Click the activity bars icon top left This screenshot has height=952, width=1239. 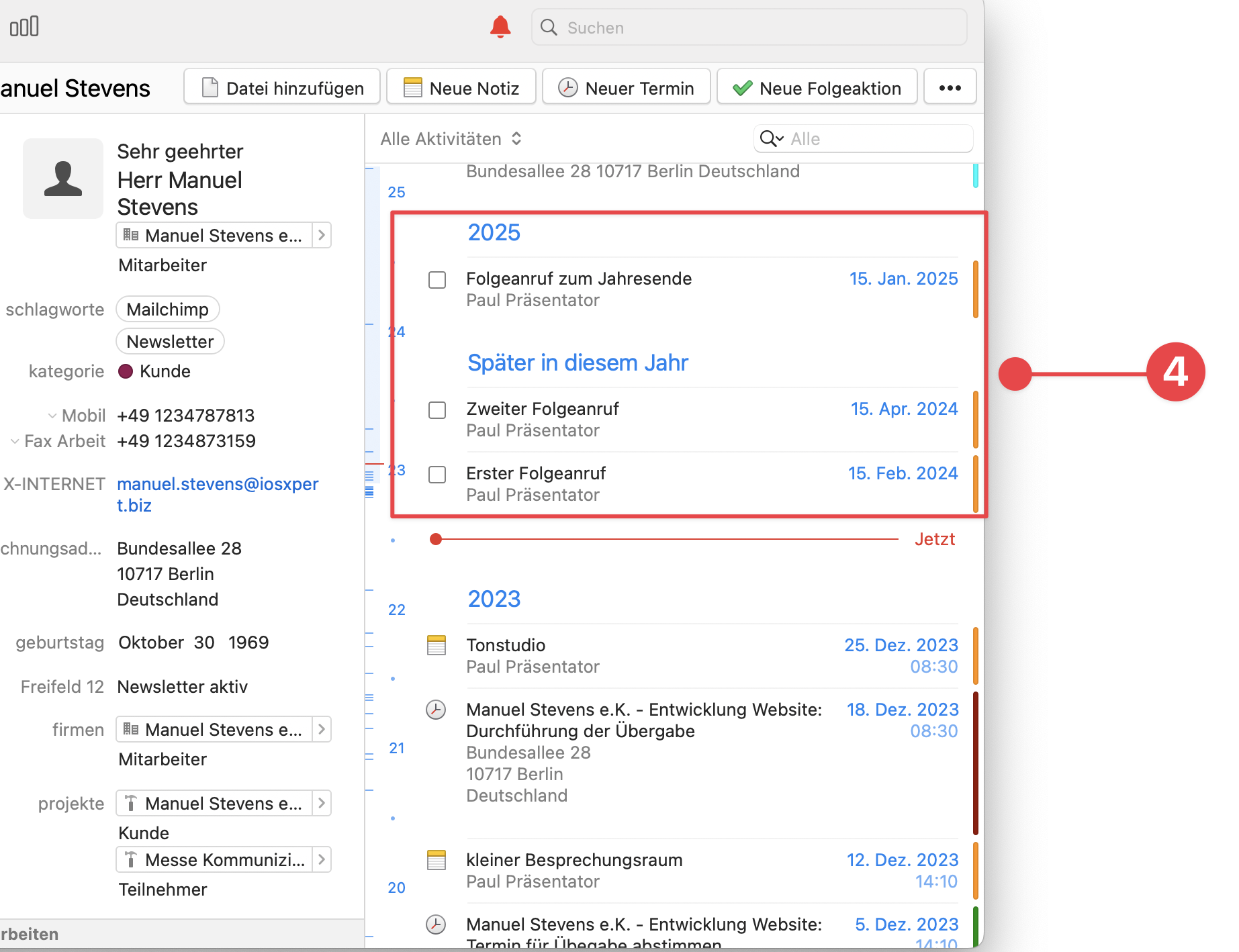[x=24, y=26]
